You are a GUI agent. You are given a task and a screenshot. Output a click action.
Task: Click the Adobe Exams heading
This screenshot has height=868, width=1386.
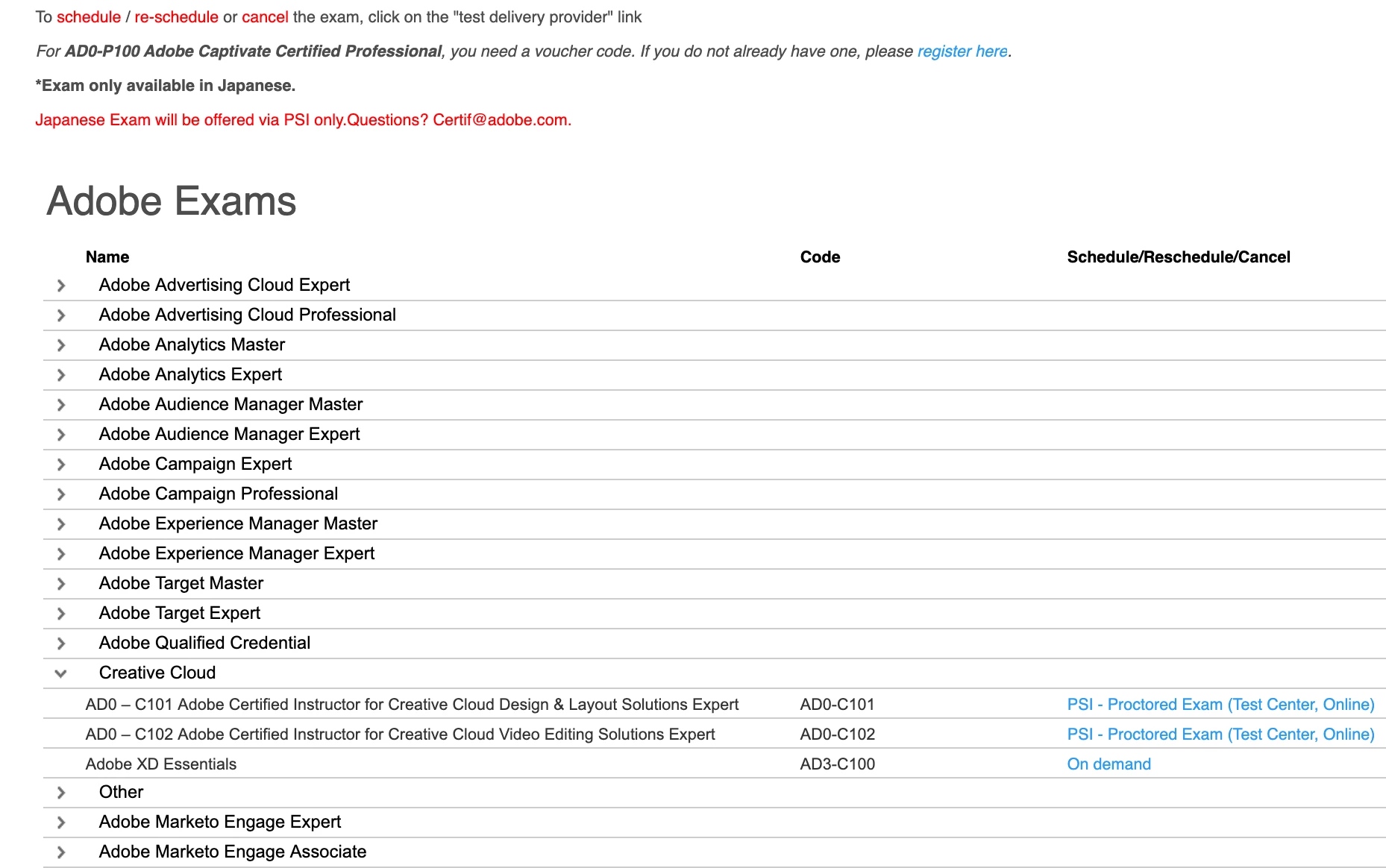click(172, 201)
